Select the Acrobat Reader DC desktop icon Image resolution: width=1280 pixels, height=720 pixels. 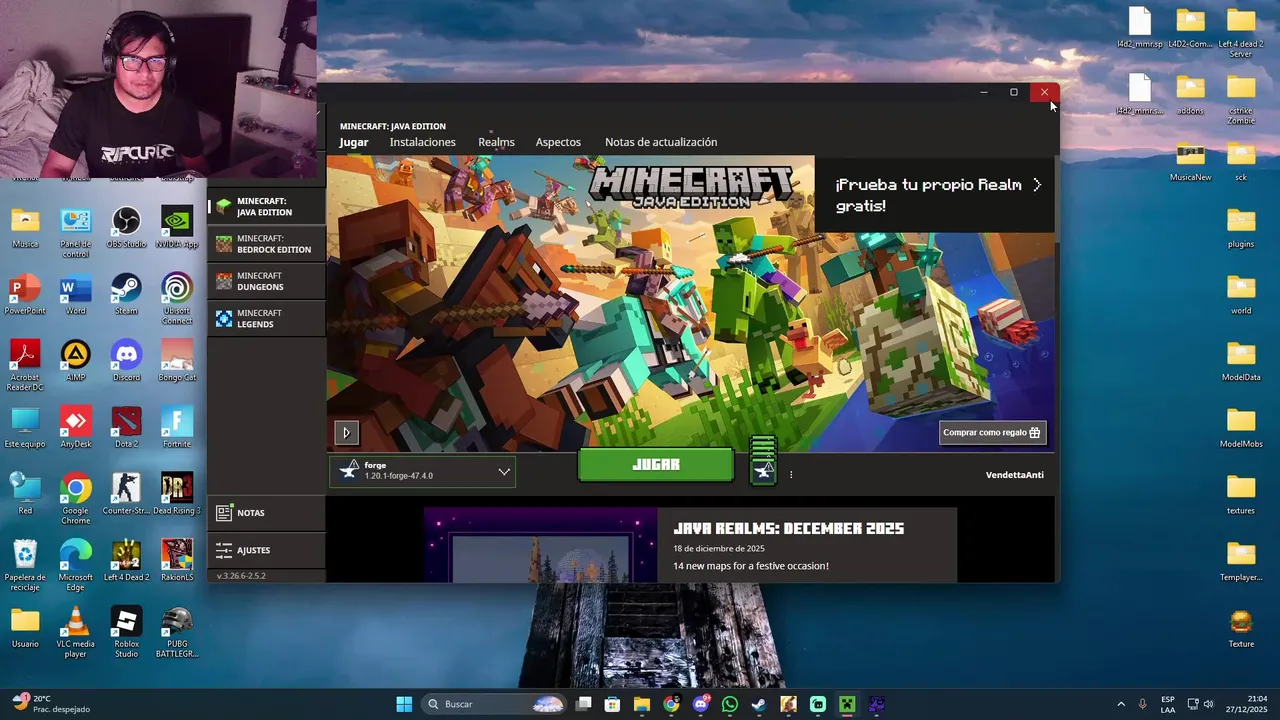[x=25, y=366]
